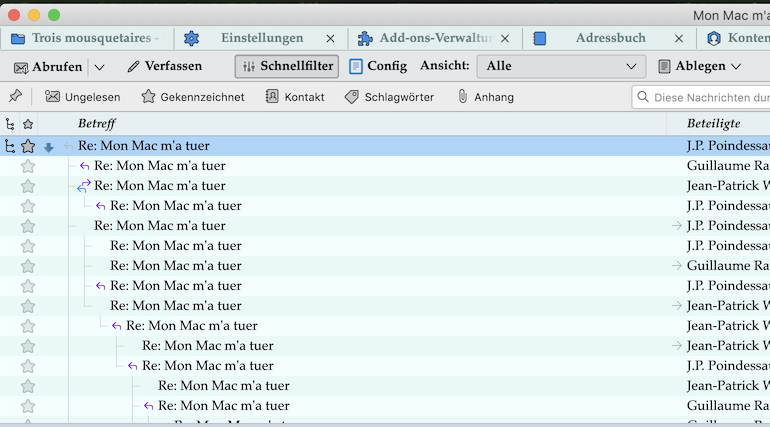The image size is (770, 427).
Task: Filter by Gekennzeichnet starred messages
Action: [x=193, y=97]
